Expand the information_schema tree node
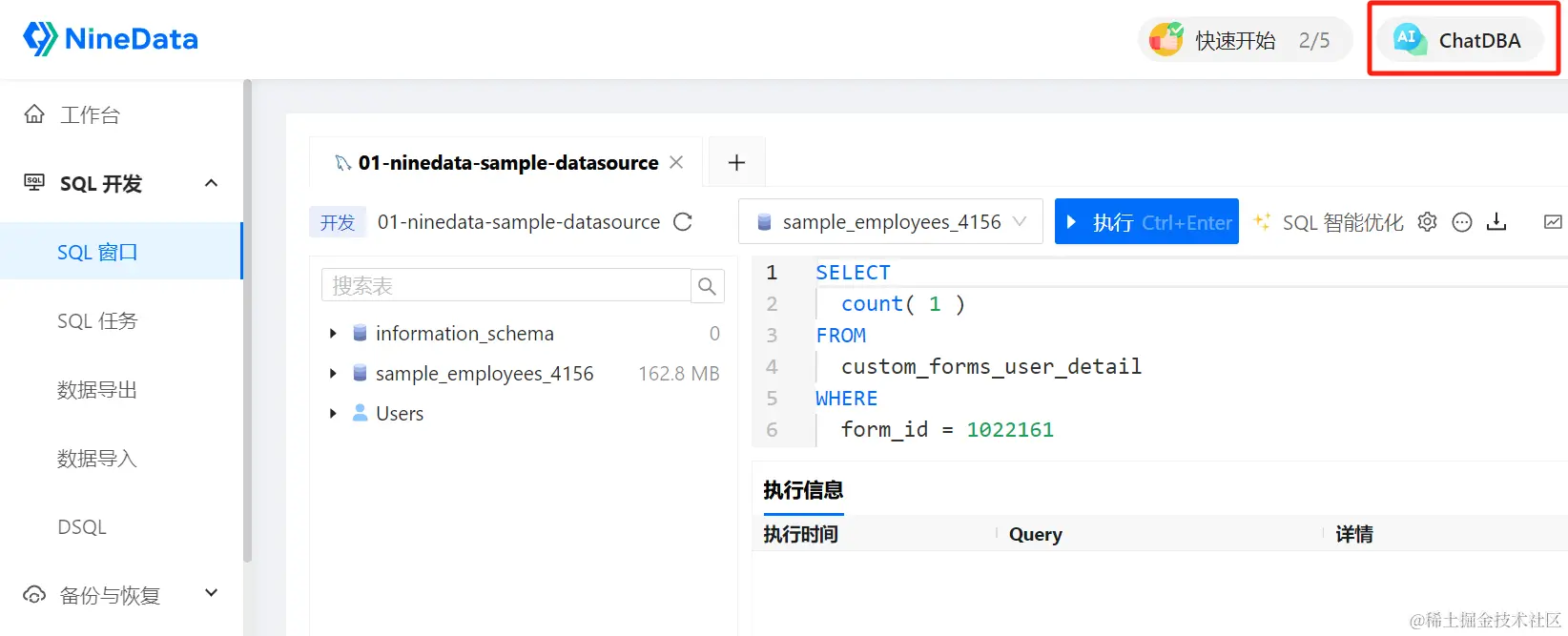The width and height of the screenshot is (1568, 636). [x=333, y=334]
